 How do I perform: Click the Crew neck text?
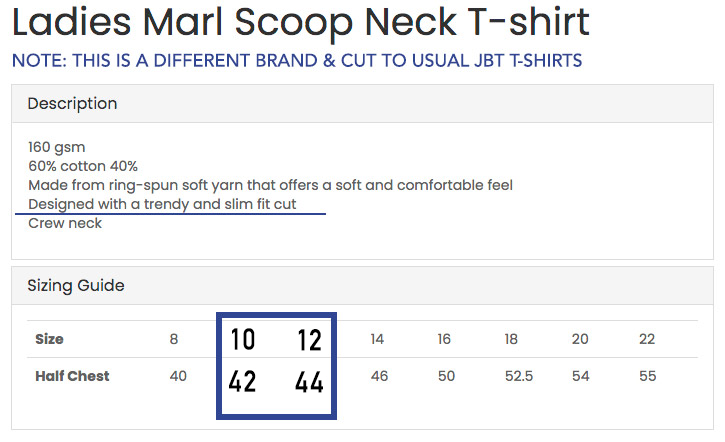click(65, 223)
